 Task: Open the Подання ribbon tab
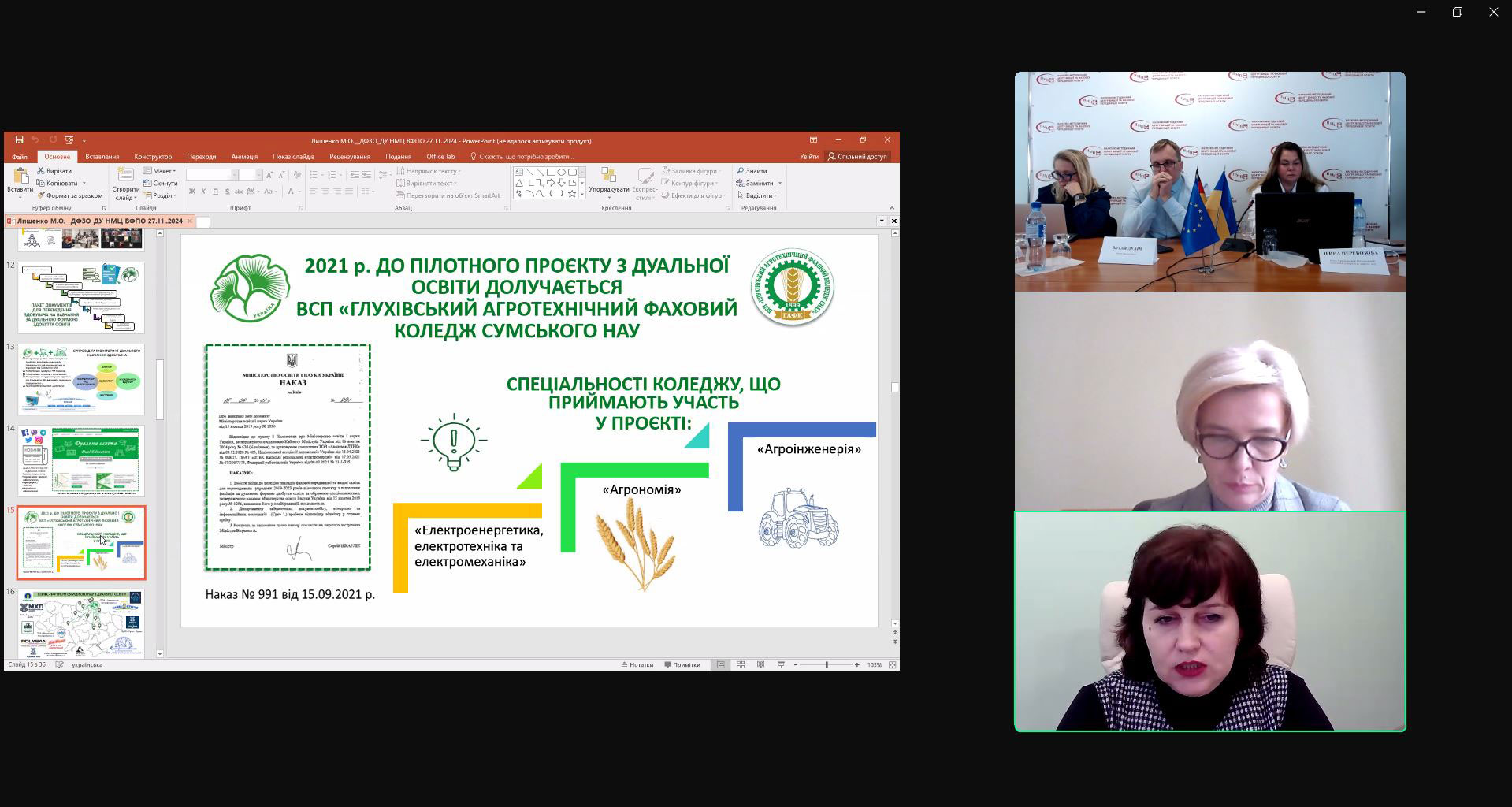pyautogui.click(x=399, y=157)
